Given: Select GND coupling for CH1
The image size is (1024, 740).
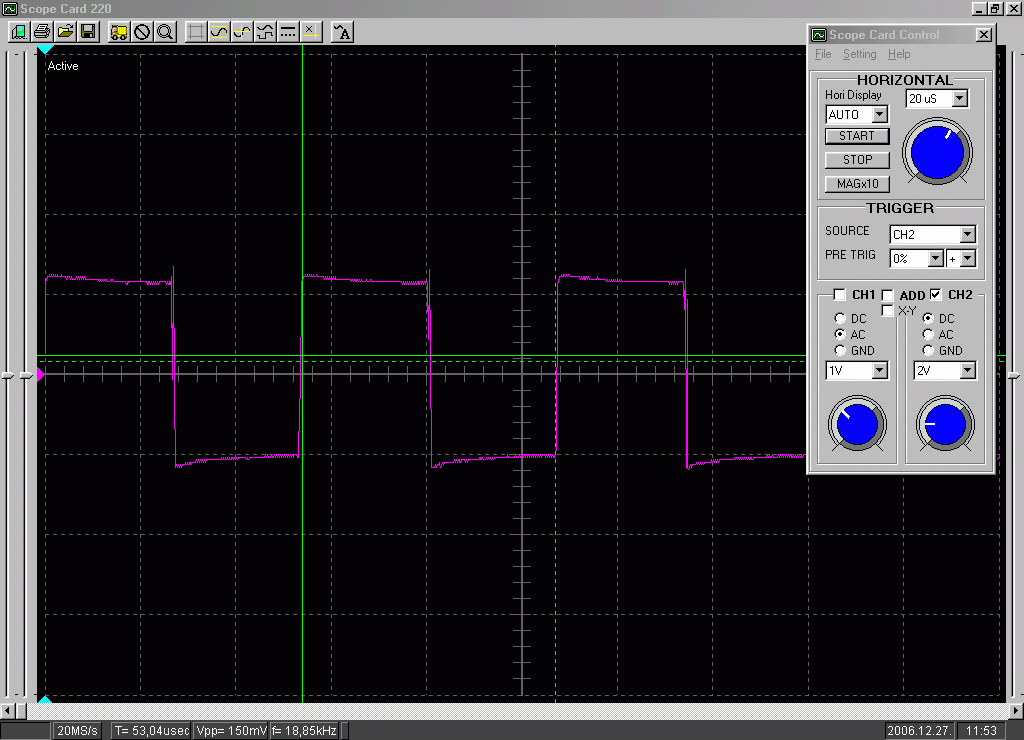Looking at the screenshot, I should click(840, 351).
